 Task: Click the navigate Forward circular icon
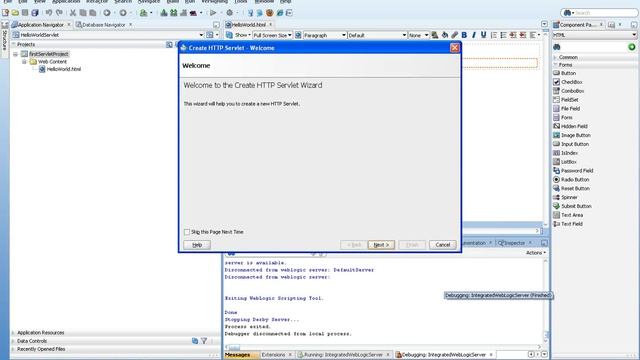(123, 13)
